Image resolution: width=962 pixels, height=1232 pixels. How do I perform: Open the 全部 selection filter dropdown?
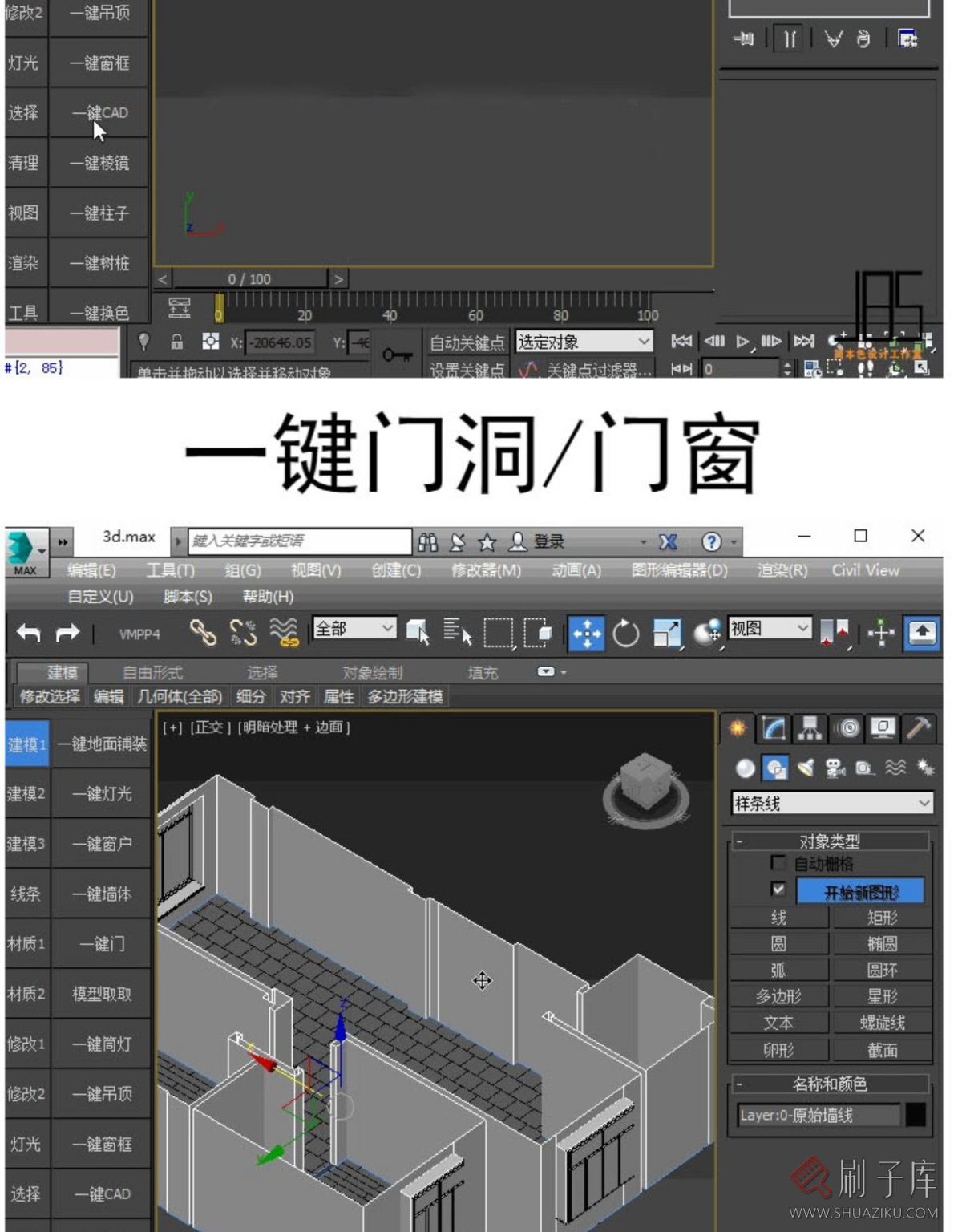[354, 628]
